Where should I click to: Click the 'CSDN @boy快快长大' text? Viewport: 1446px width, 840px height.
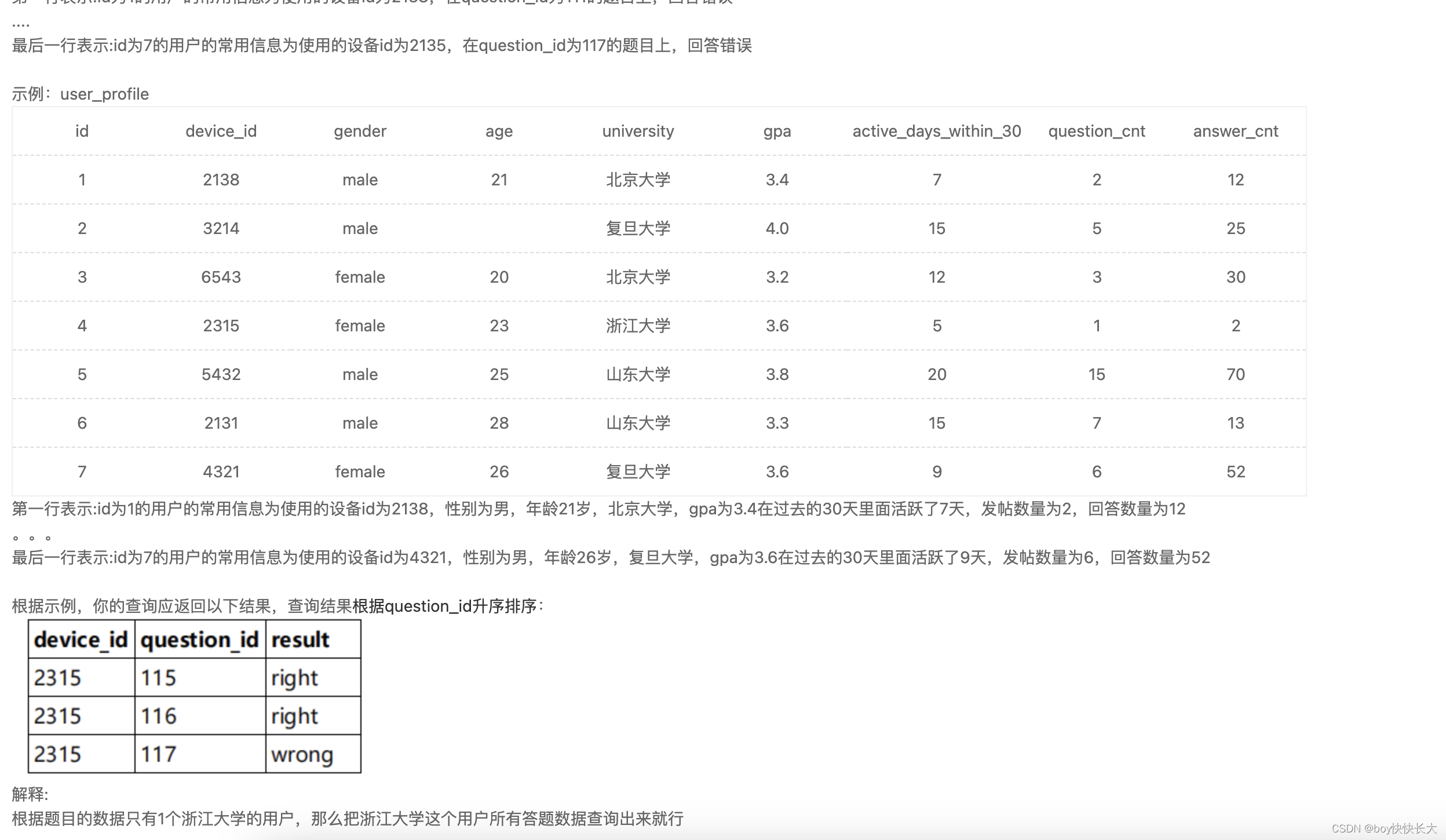point(1384,828)
